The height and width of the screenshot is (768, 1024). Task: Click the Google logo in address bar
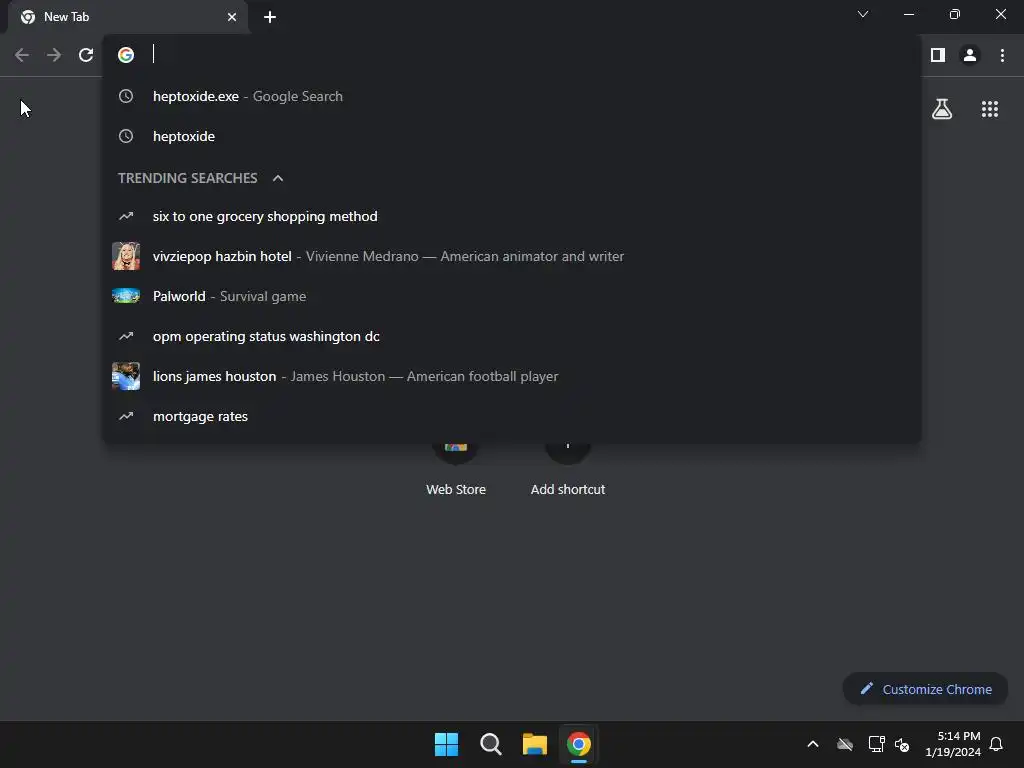click(126, 55)
